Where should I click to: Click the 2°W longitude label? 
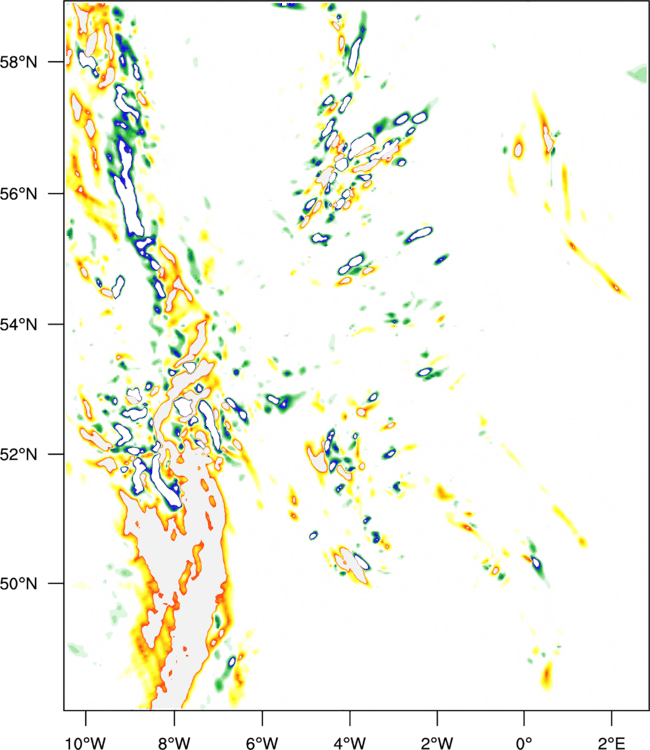coord(437,743)
